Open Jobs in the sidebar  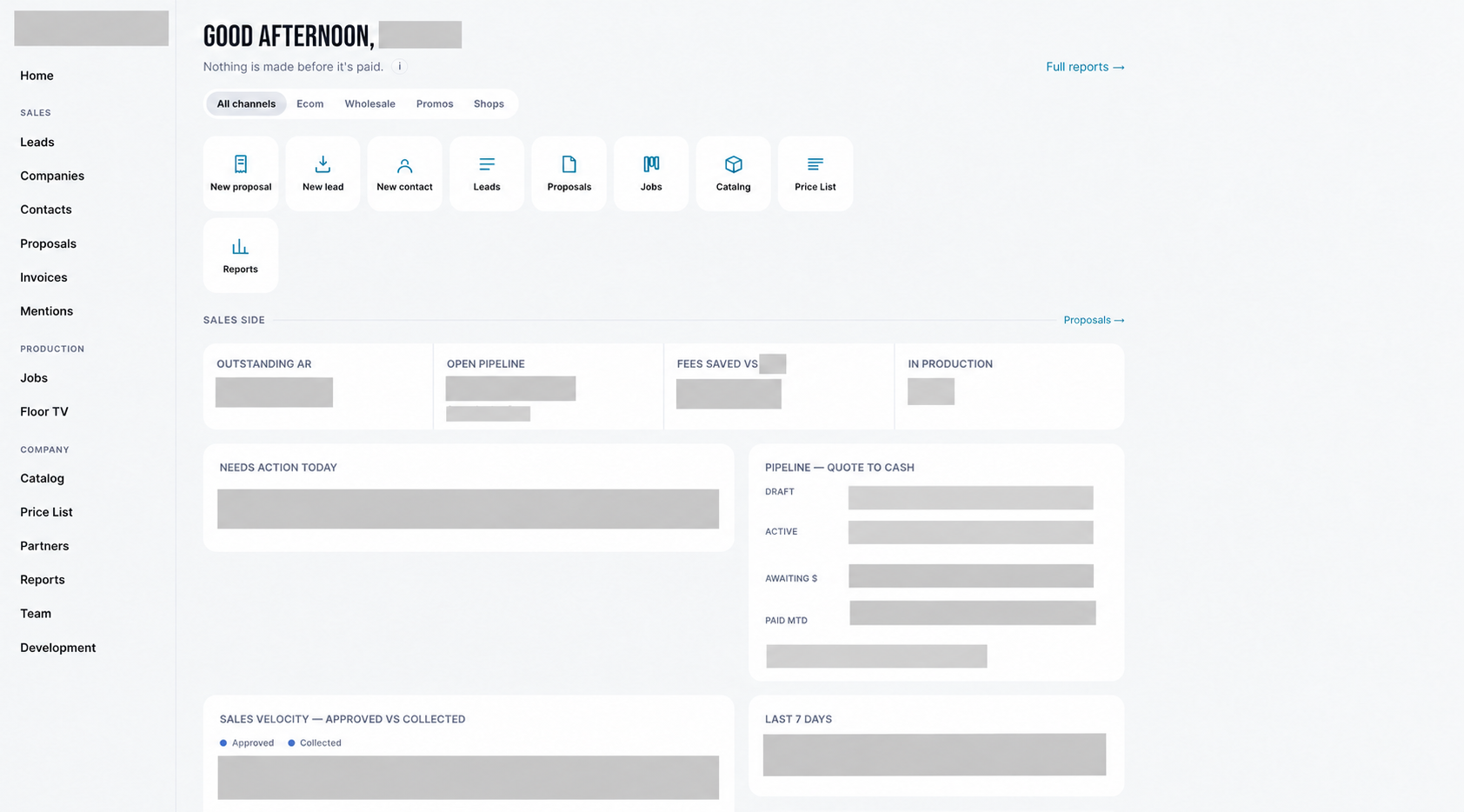click(x=34, y=378)
